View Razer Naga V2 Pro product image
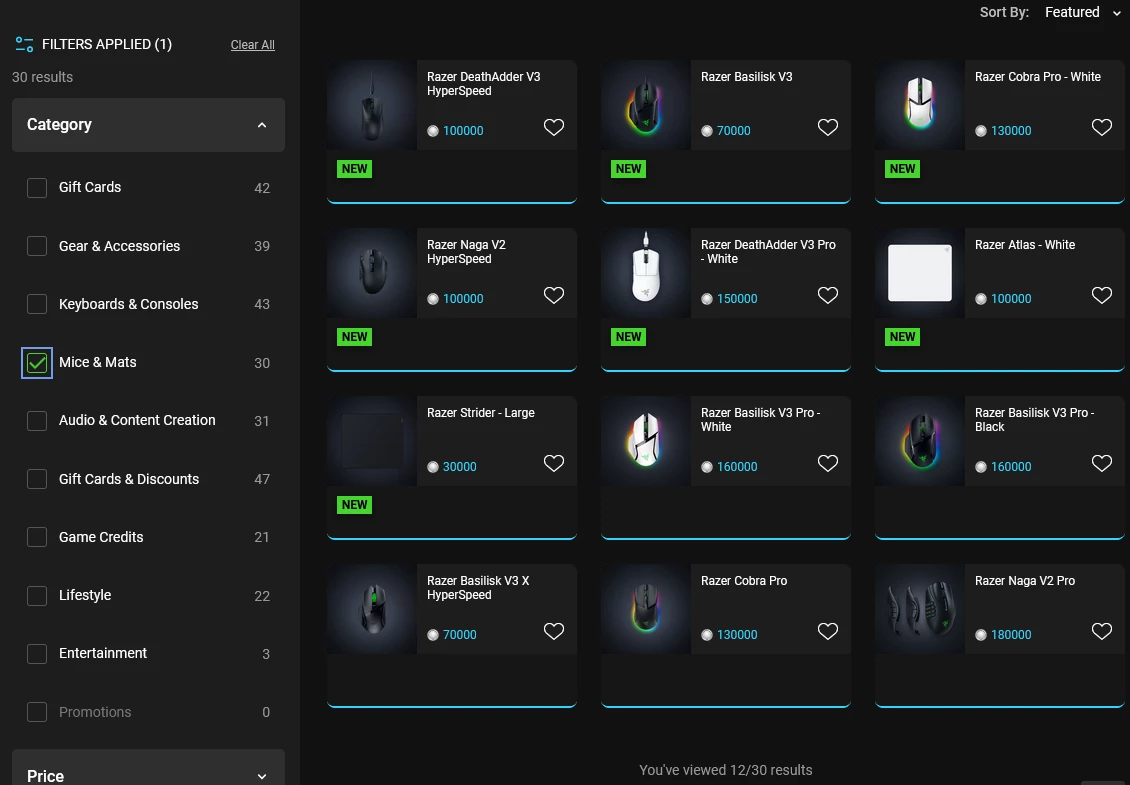 [920, 609]
